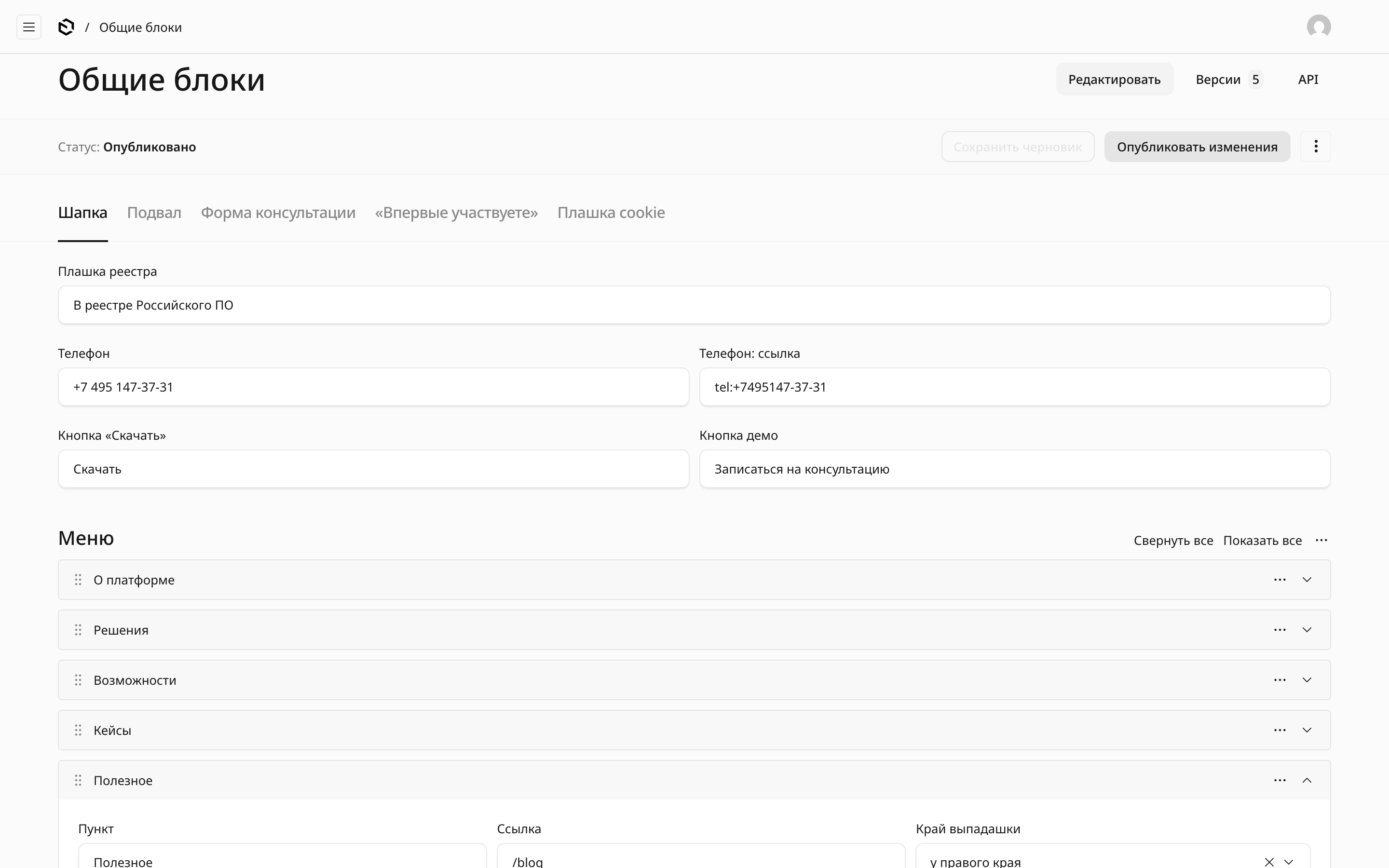Switch to the Подвал tab
Screen dimensions: 1389x868
[x=154, y=213]
